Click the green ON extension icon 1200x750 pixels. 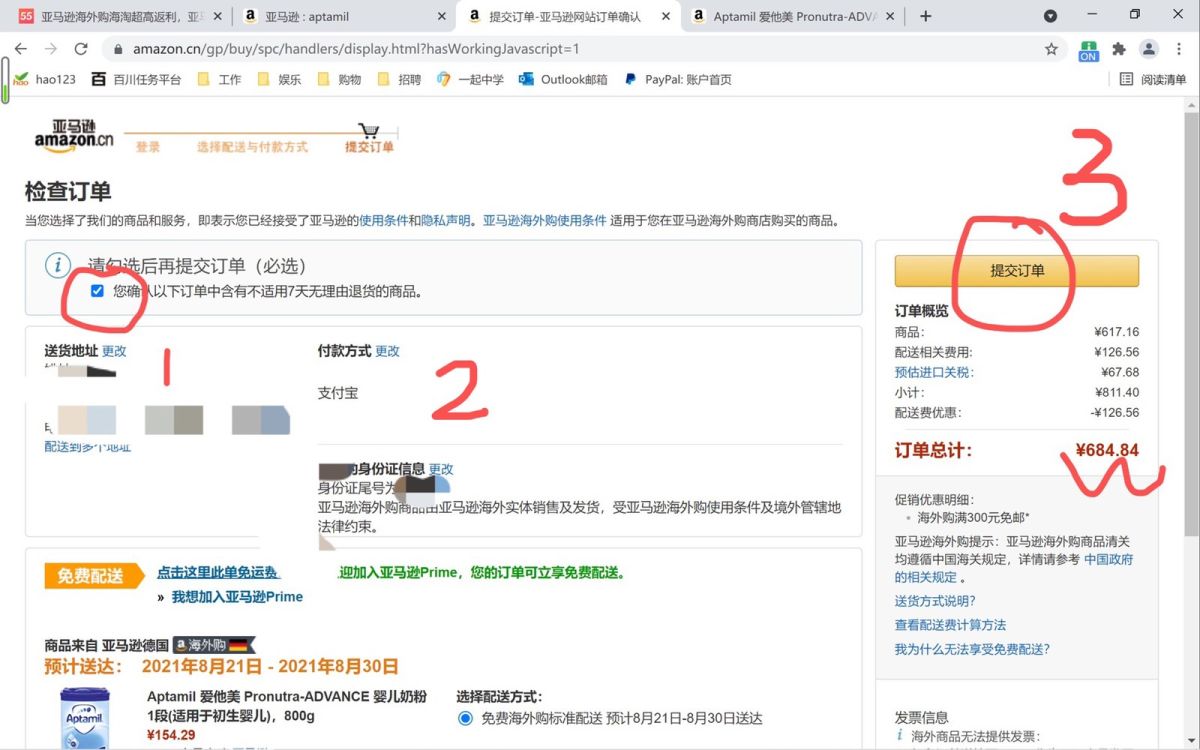click(x=1088, y=50)
